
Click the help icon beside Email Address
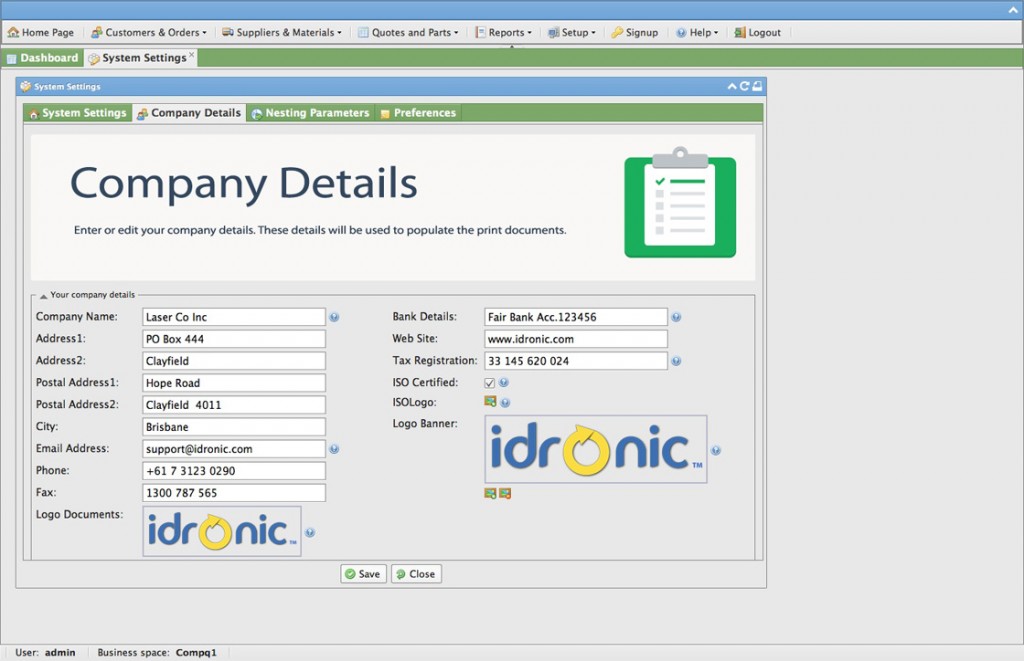point(334,448)
